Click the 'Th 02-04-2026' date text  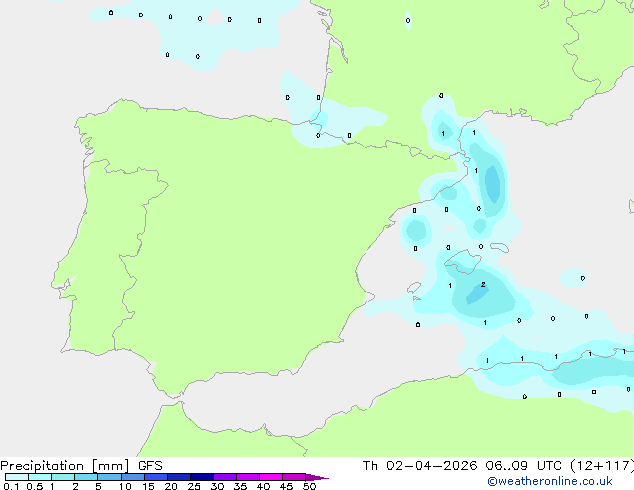point(420,466)
